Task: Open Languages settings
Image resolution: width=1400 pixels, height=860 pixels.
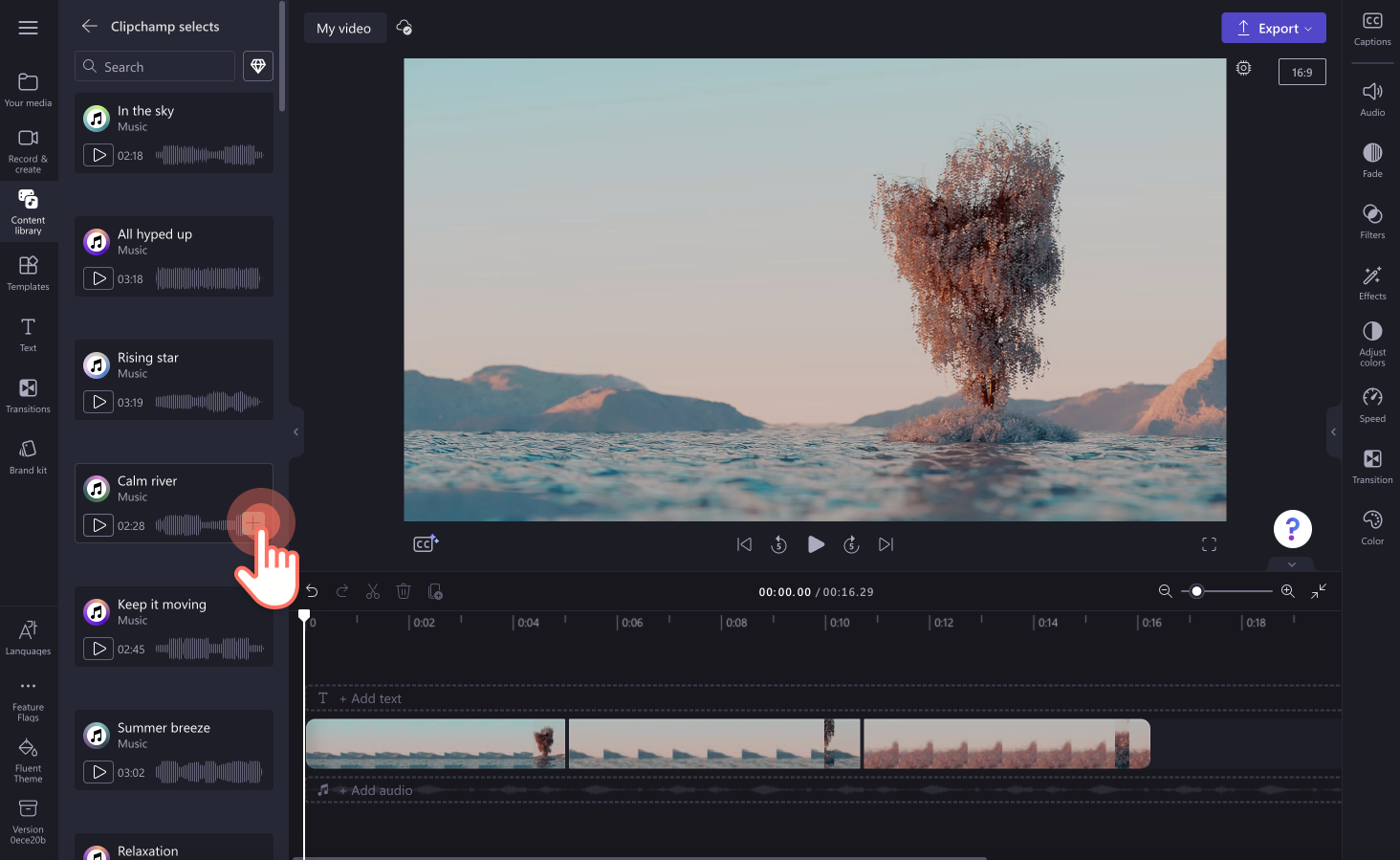Action: pos(29,637)
